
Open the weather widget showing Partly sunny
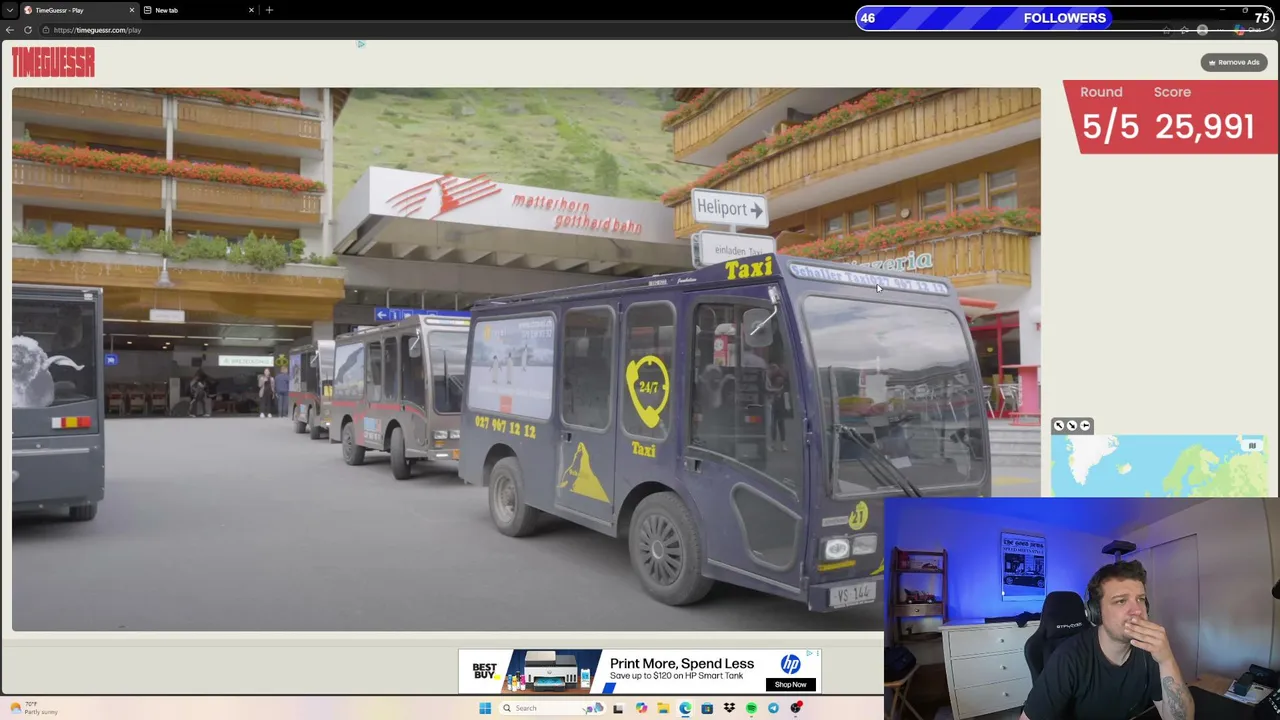tap(34, 708)
